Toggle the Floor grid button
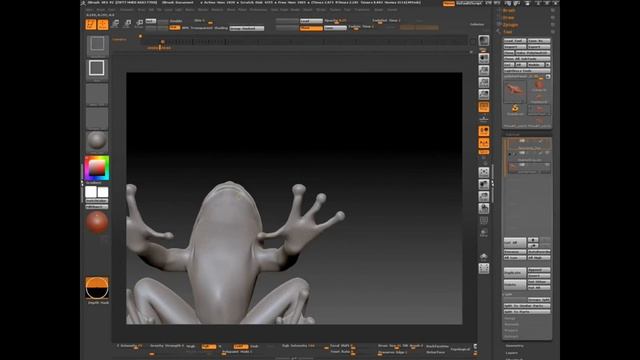The width and height of the screenshot is (640, 360). coord(484,118)
